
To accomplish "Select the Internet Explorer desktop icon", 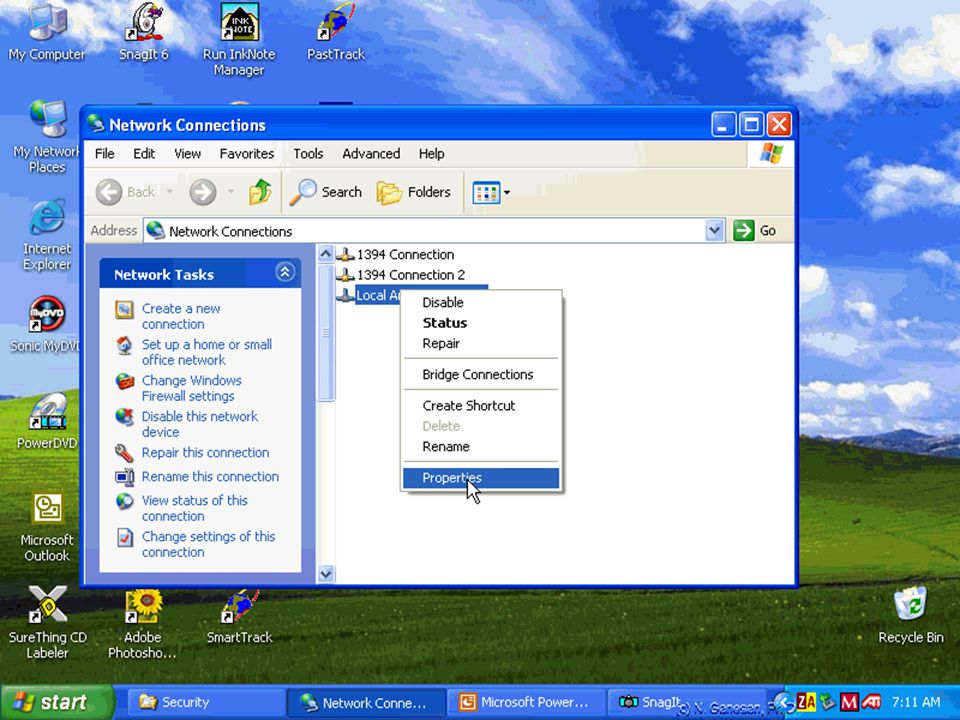I will pyautogui.click(x=47, y=235).
